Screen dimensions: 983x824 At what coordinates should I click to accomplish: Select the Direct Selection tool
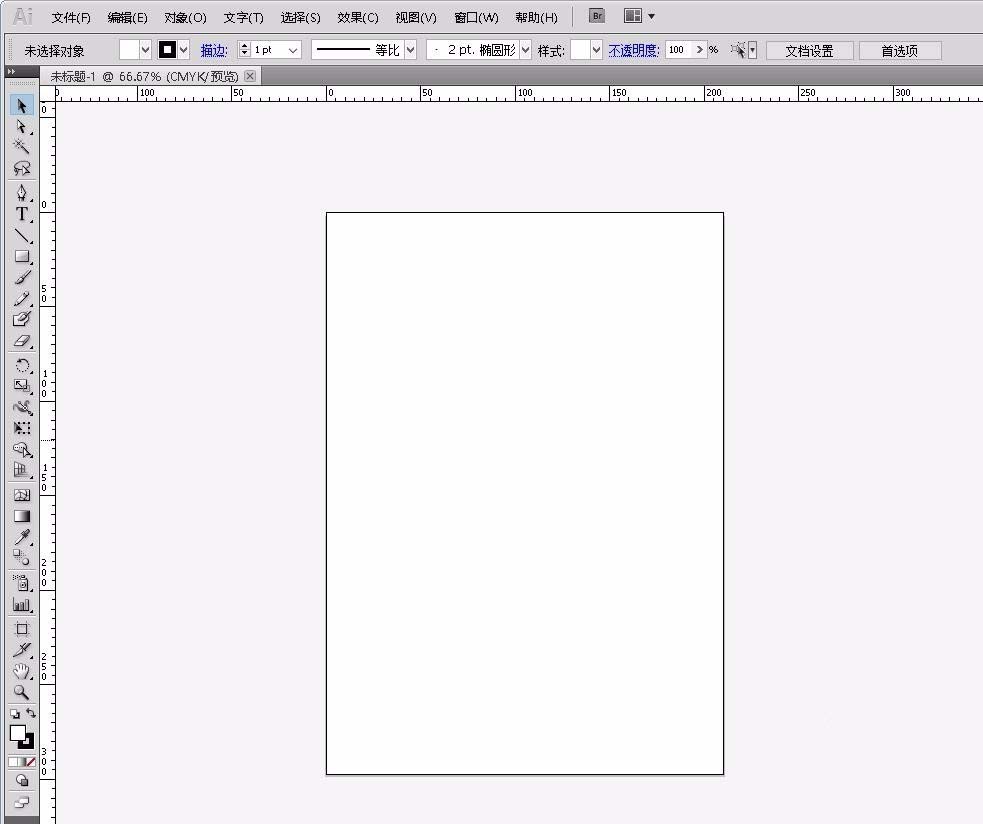22,127
